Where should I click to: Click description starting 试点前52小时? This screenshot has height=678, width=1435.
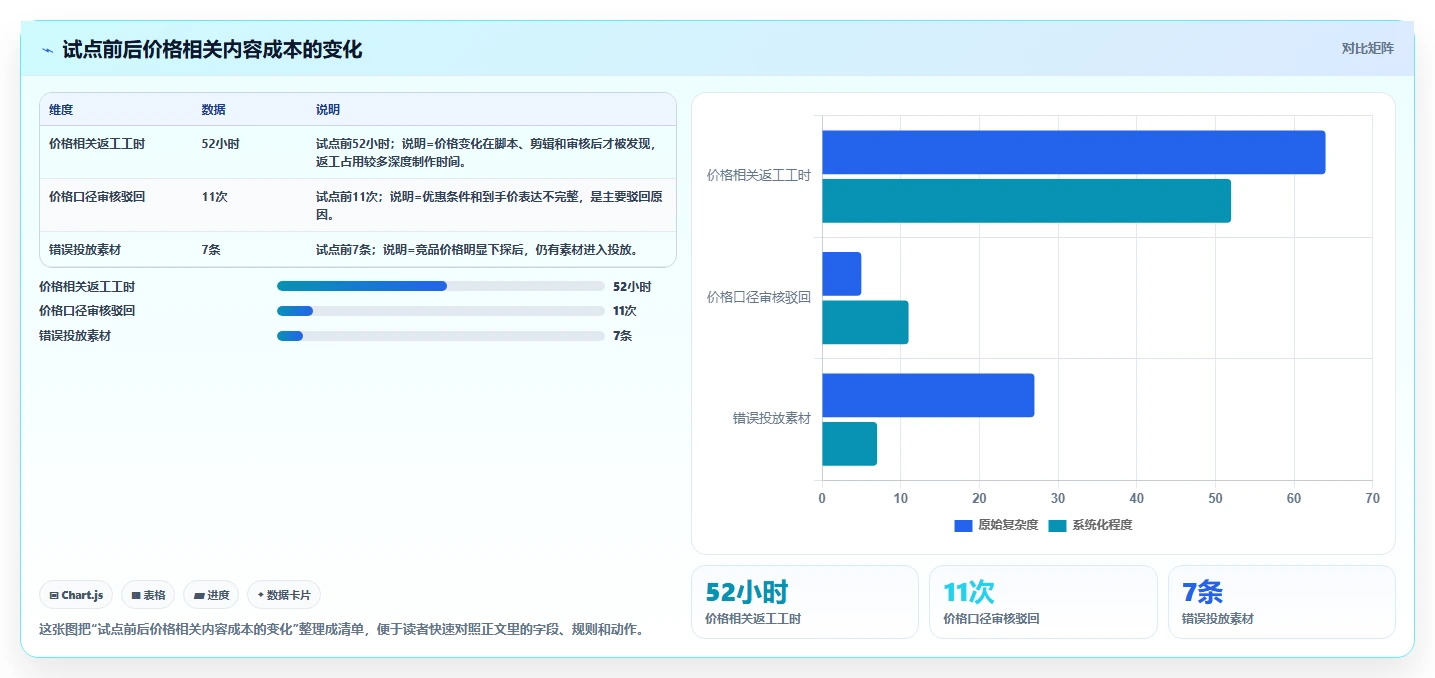[485, 153]
